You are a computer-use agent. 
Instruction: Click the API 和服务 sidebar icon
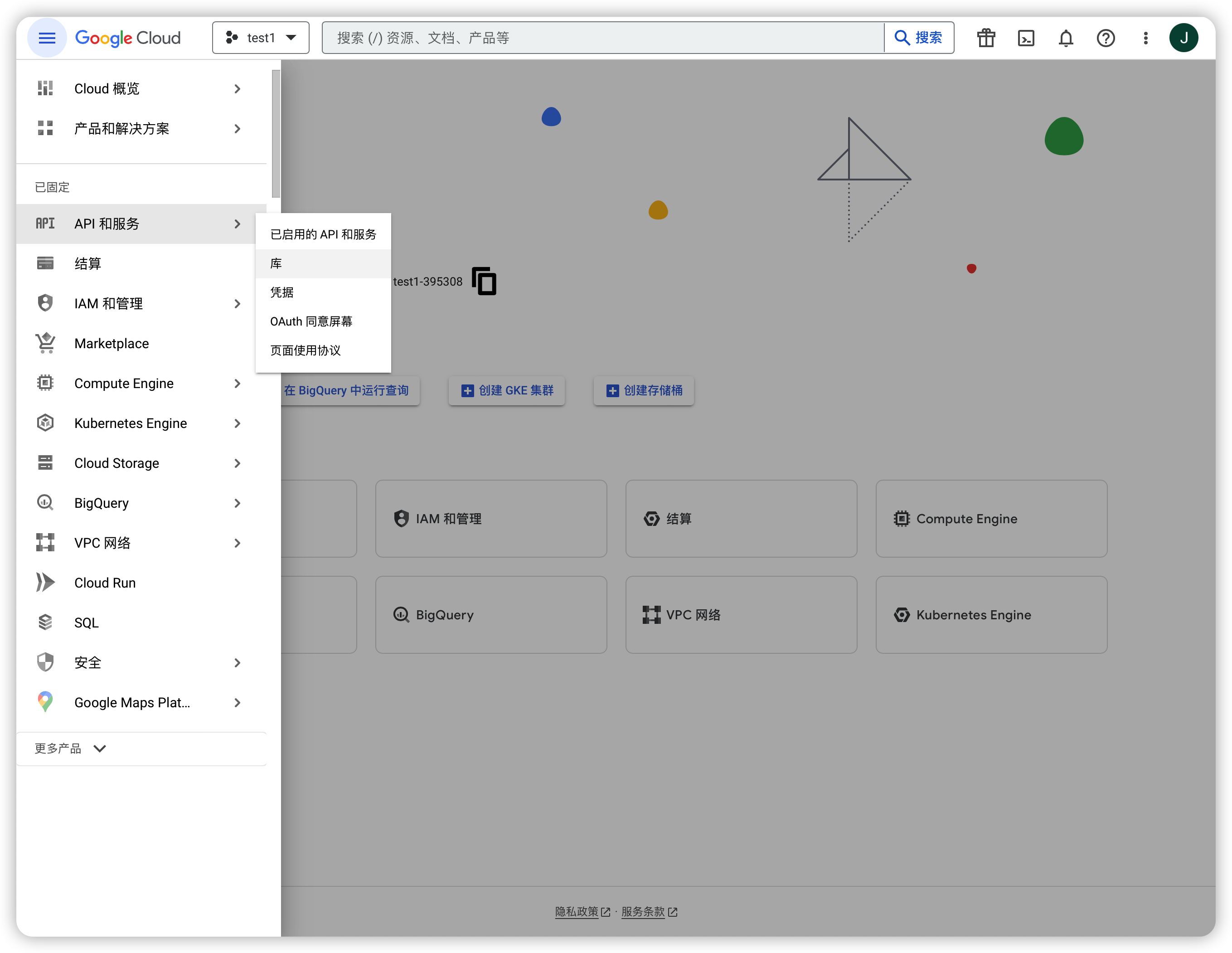[45, 224]
